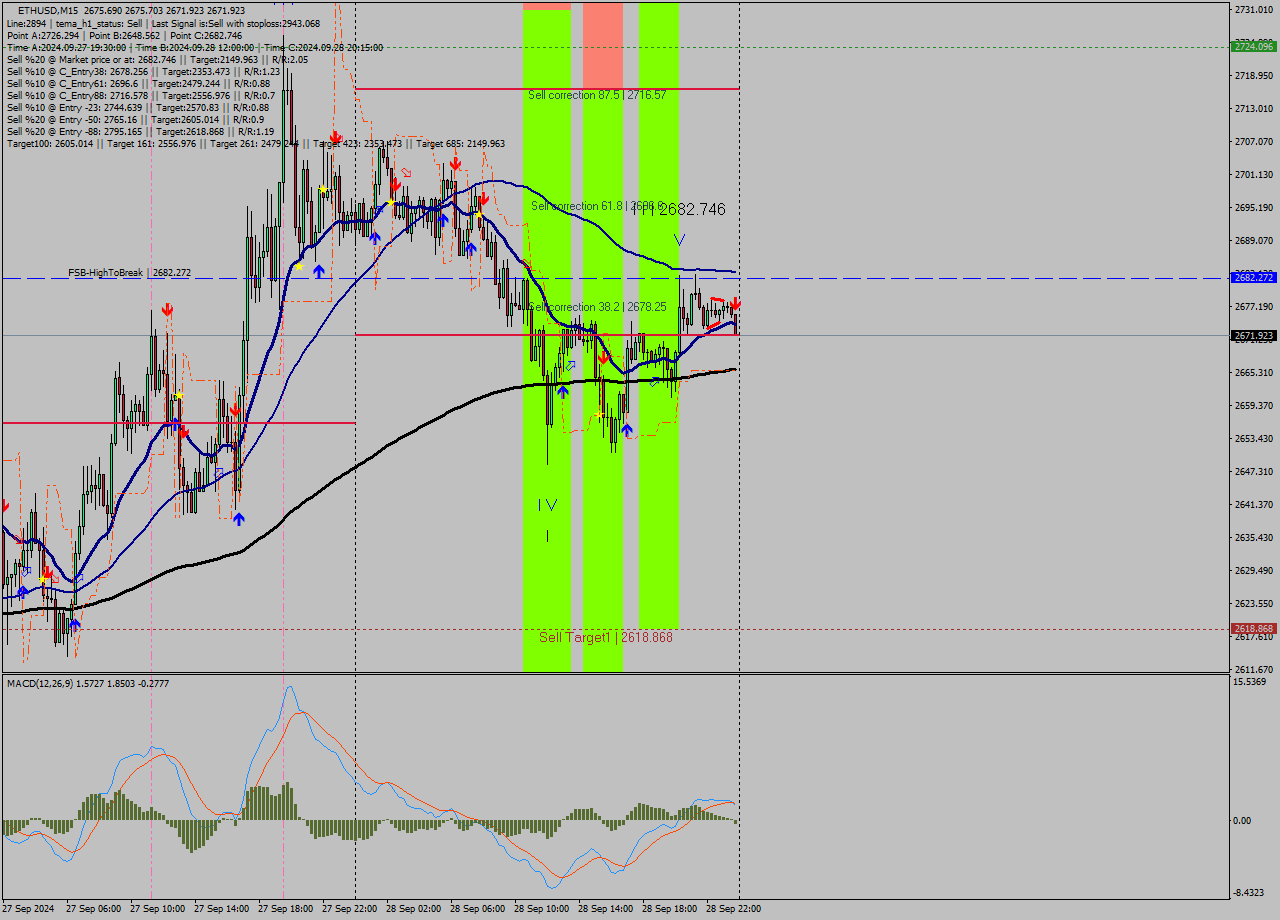1280x920 pixels.
Task: Click the yellow star marker in the green zone
Action: point(597,413)
